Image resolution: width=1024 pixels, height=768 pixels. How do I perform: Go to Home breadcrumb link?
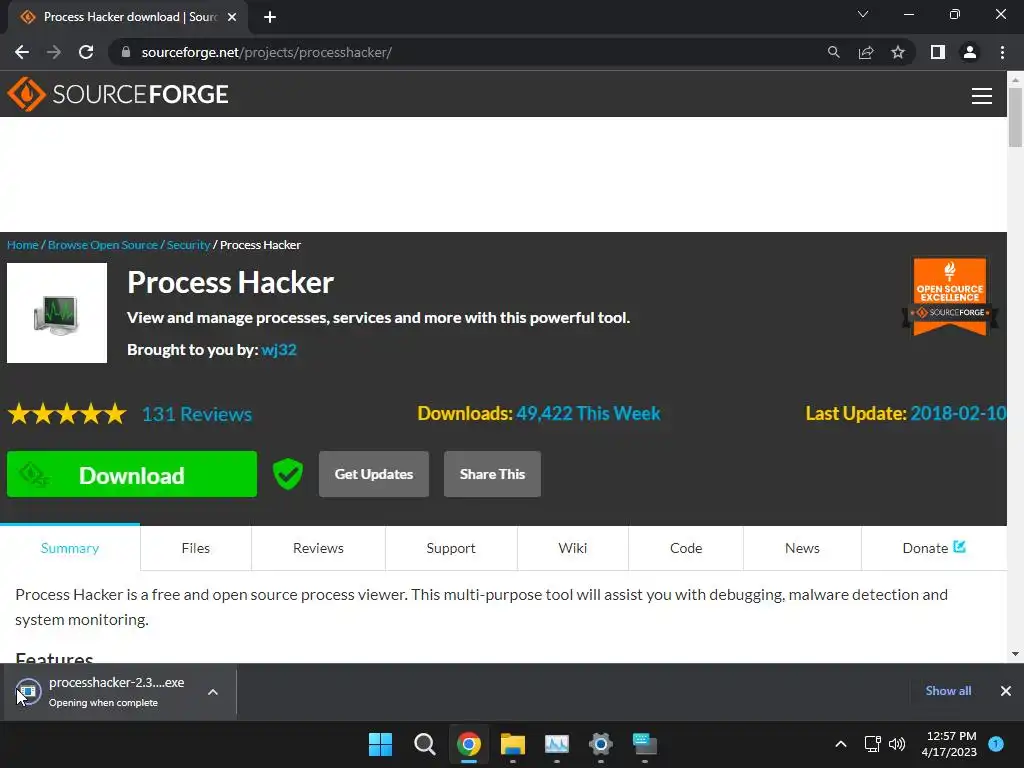23,245
